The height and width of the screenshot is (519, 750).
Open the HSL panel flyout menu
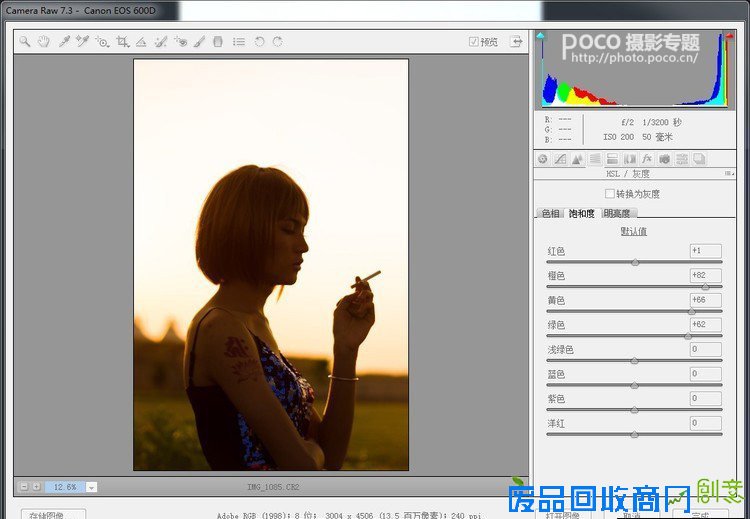[724, 173]
